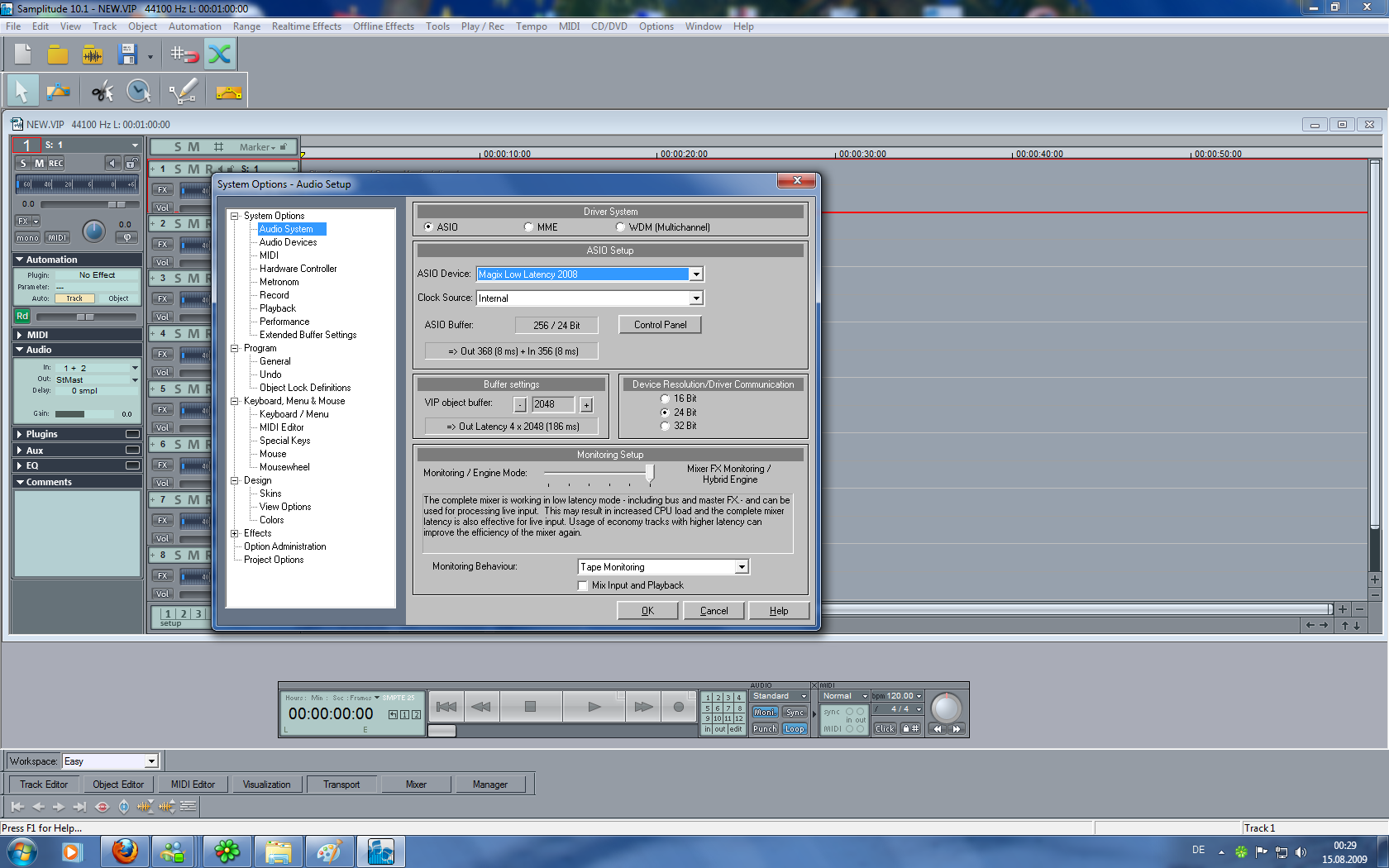Switch to the MIDI Editor tab
1389x868 pixels.
(193, 785)
